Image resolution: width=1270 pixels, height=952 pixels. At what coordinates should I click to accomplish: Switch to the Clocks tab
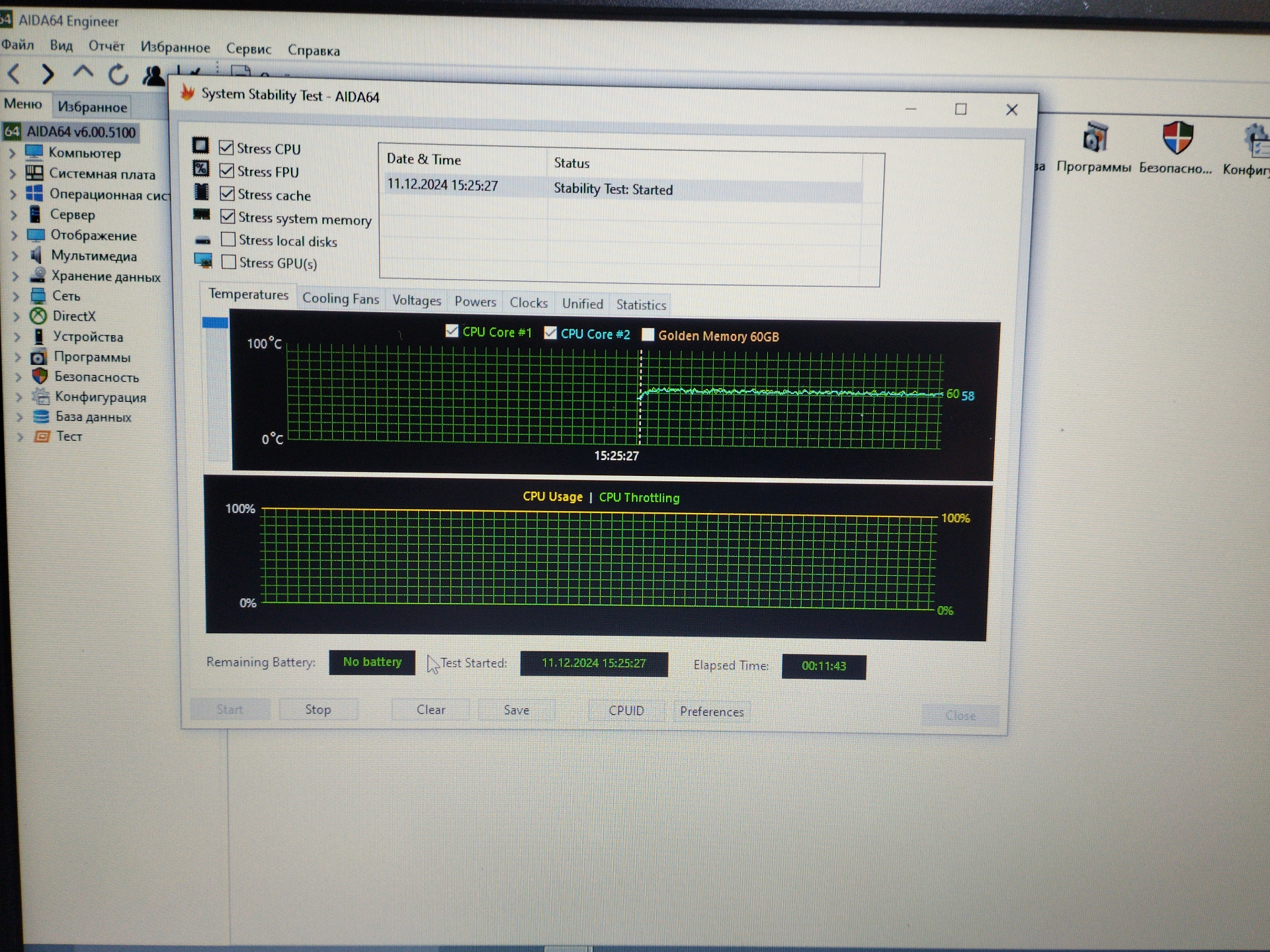(529, 303)
